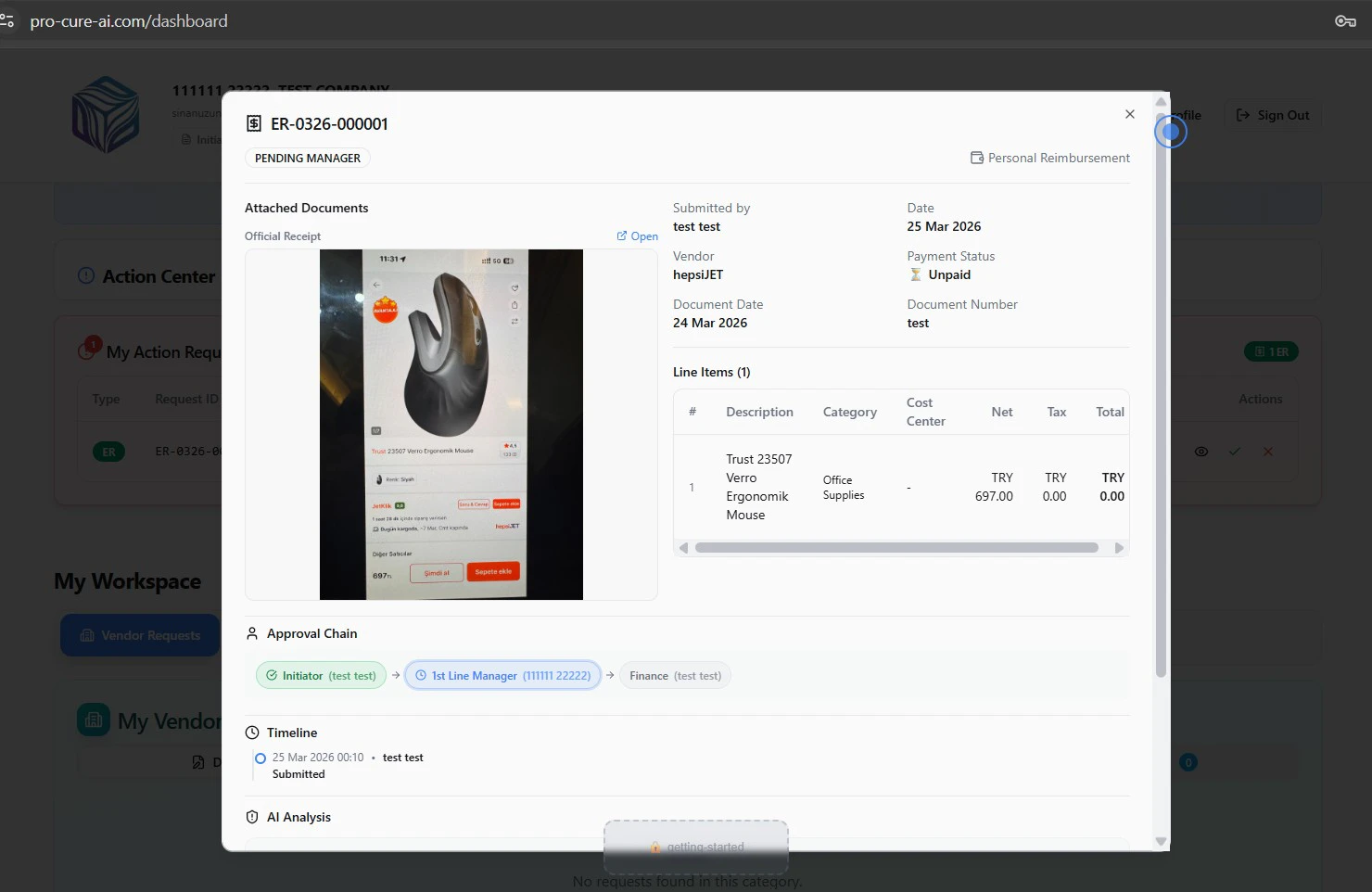Click the dialog scroll up arrow
The image size is (1372, 892).
point(1161,101)
